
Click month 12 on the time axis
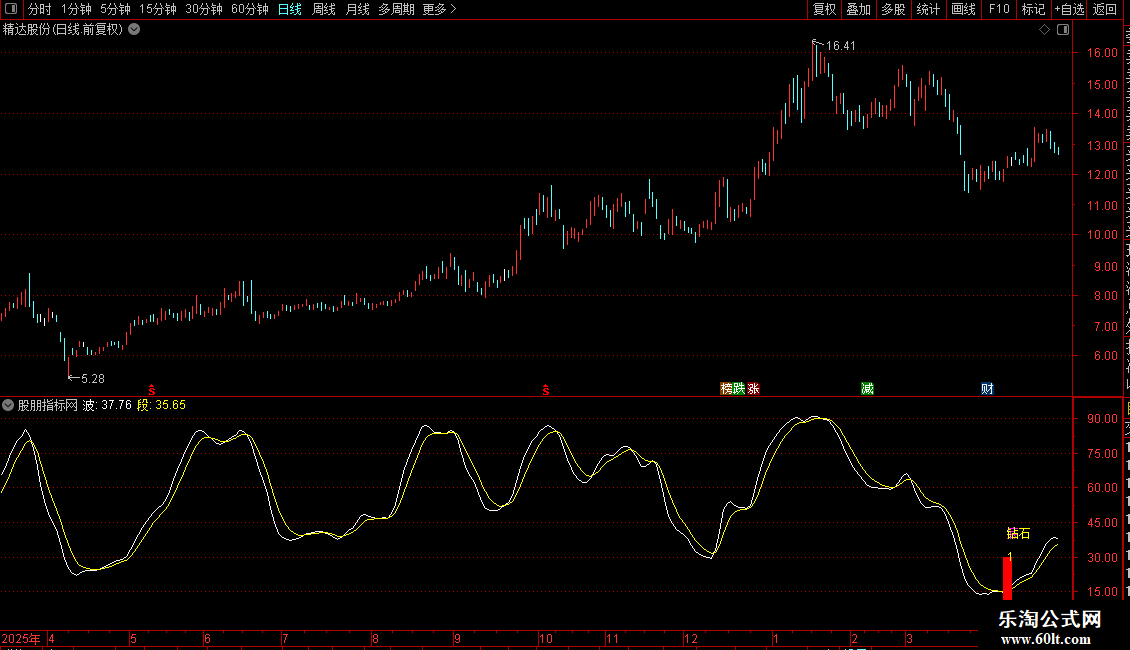point(691,638)
